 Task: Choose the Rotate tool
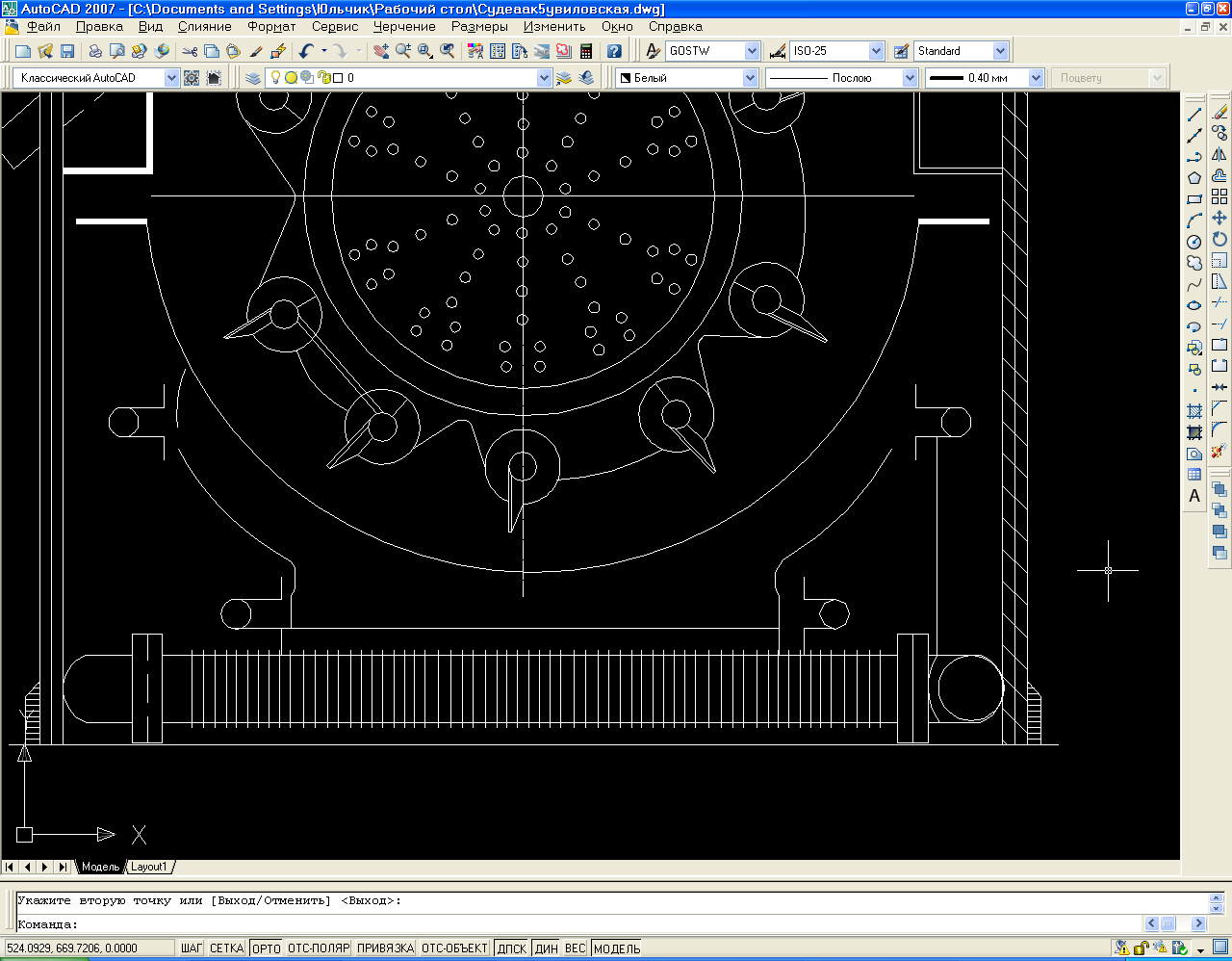pyautogui.click(x=1219, y=240)
